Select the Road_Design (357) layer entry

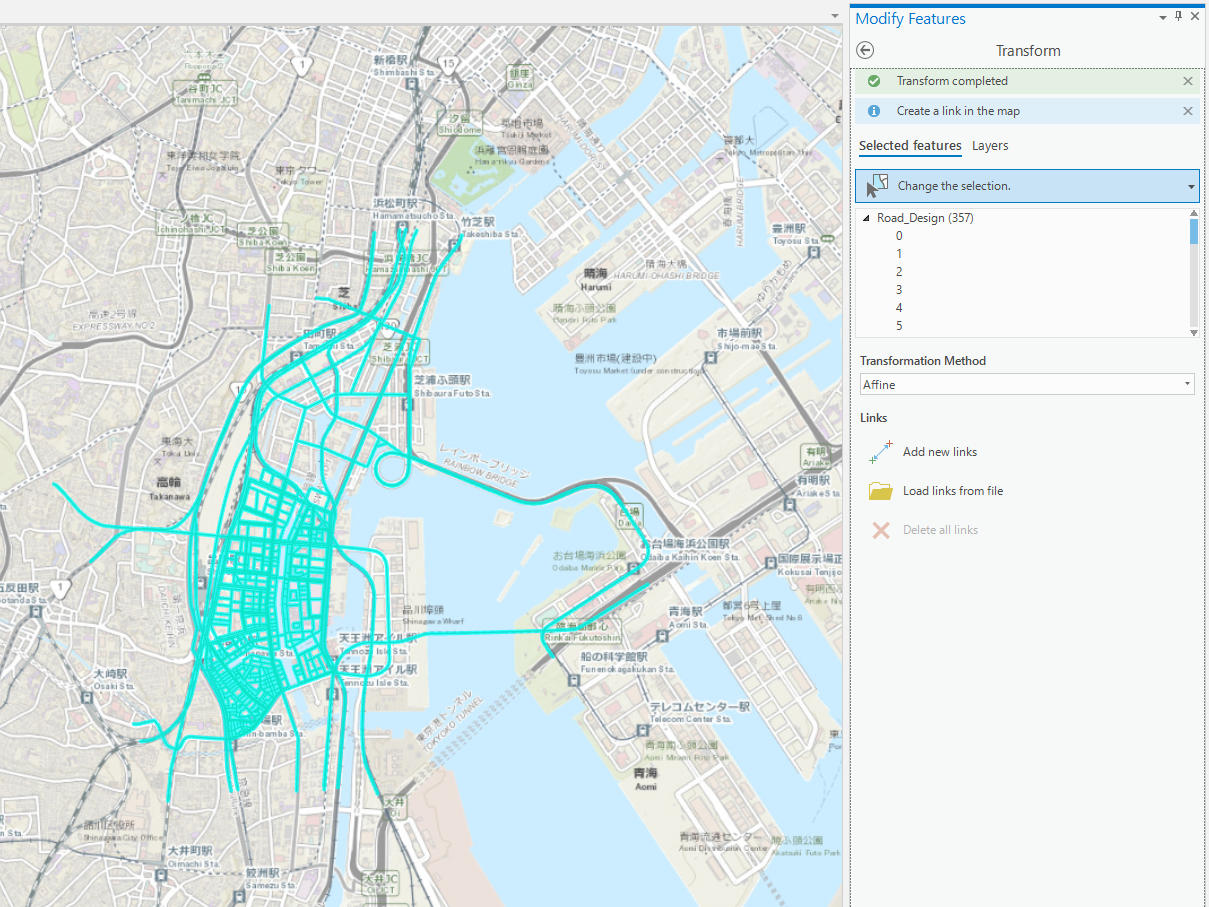(925, 218)
